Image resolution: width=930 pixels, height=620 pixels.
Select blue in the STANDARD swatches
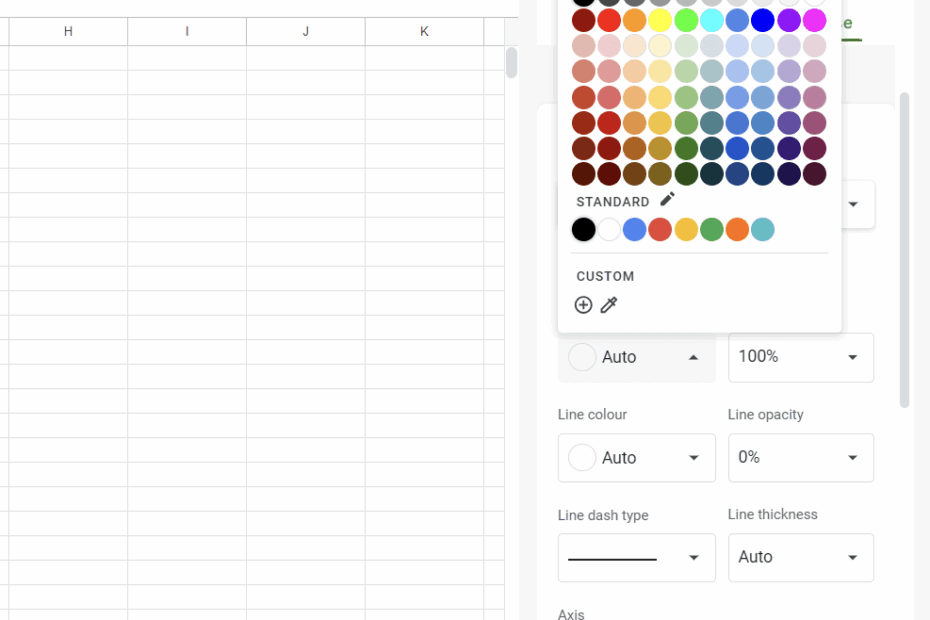[x=635, y=230]
